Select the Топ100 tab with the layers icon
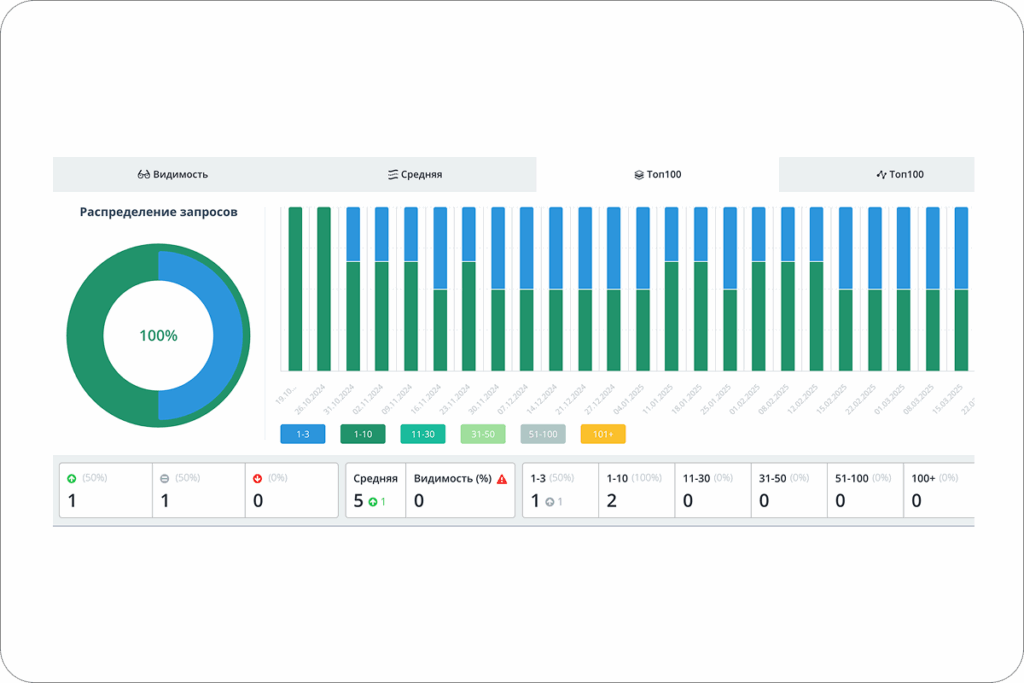Image resolution: width=1024 pixels, height=683 pixels. click(658, 174)
